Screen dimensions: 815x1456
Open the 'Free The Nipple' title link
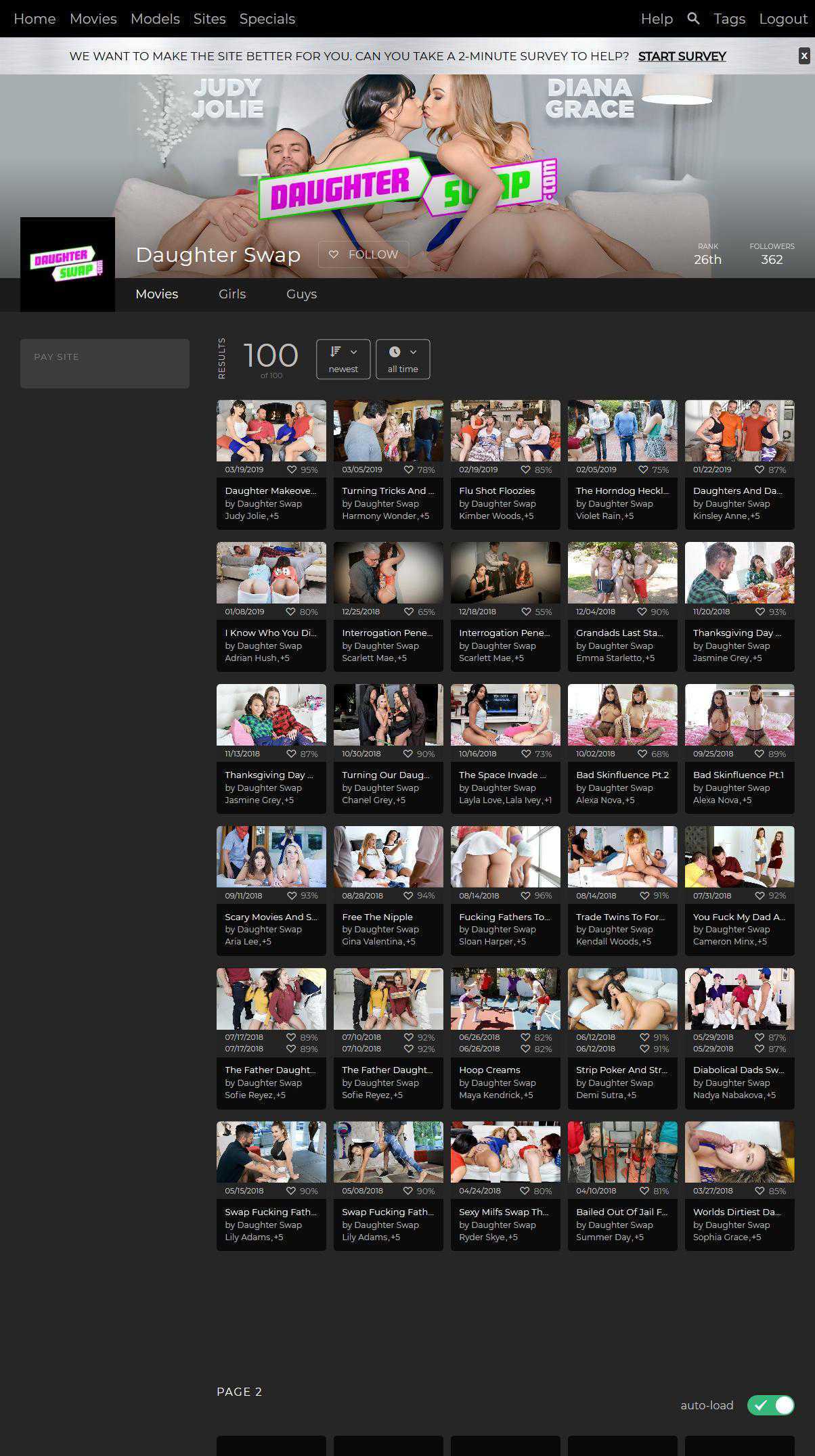pyautogui.click(x=377, y=917)
